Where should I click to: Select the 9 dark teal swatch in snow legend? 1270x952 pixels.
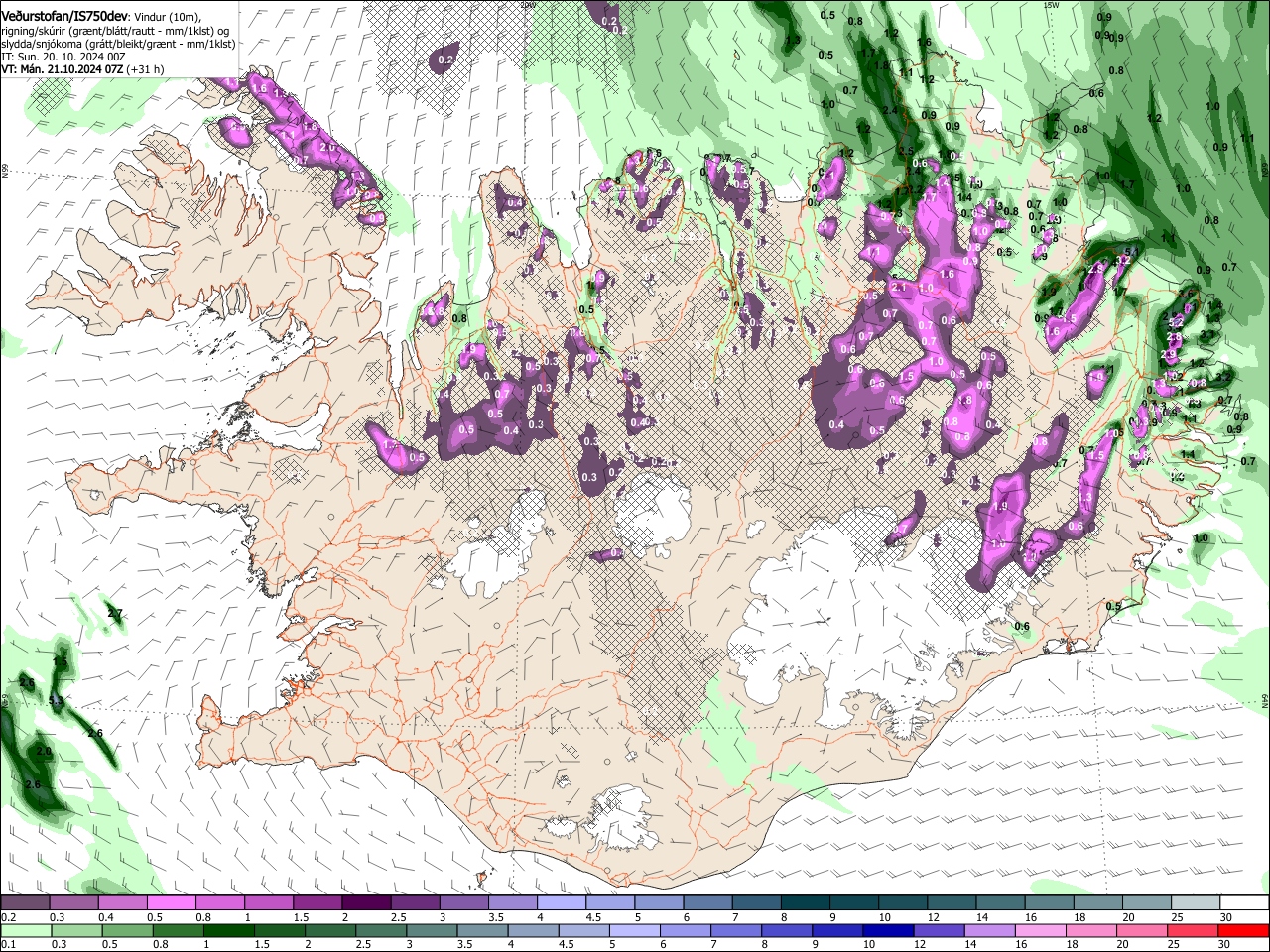coord(855,902)
